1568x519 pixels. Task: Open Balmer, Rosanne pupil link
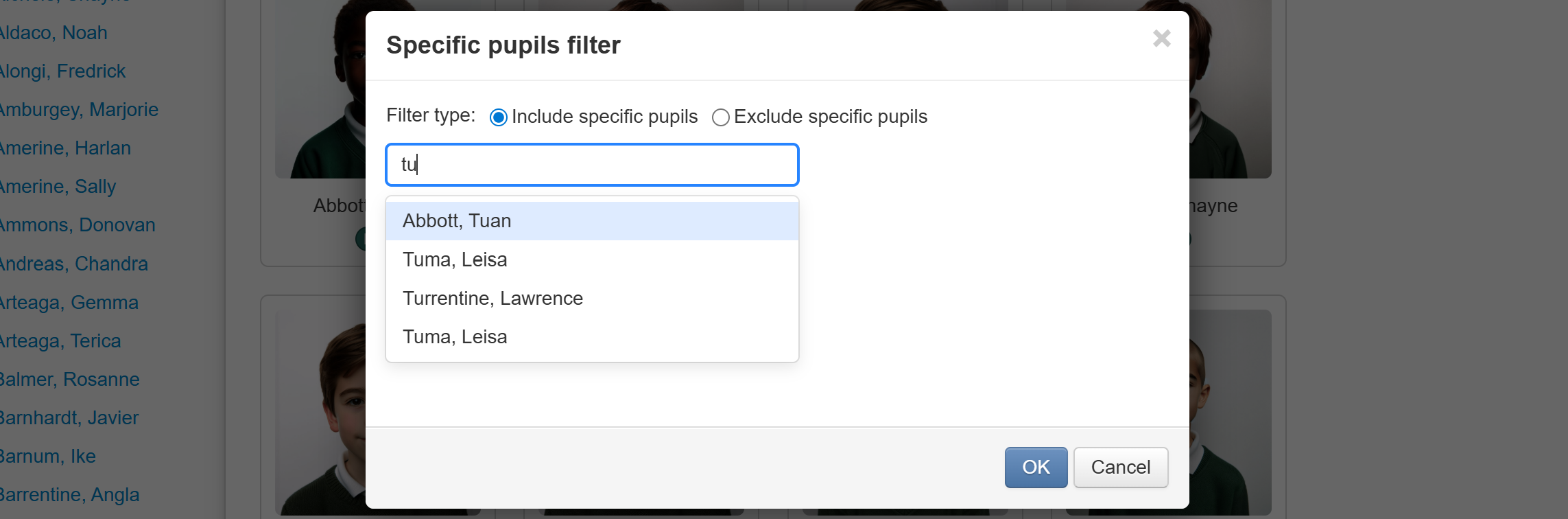click(x=69, y=380)
